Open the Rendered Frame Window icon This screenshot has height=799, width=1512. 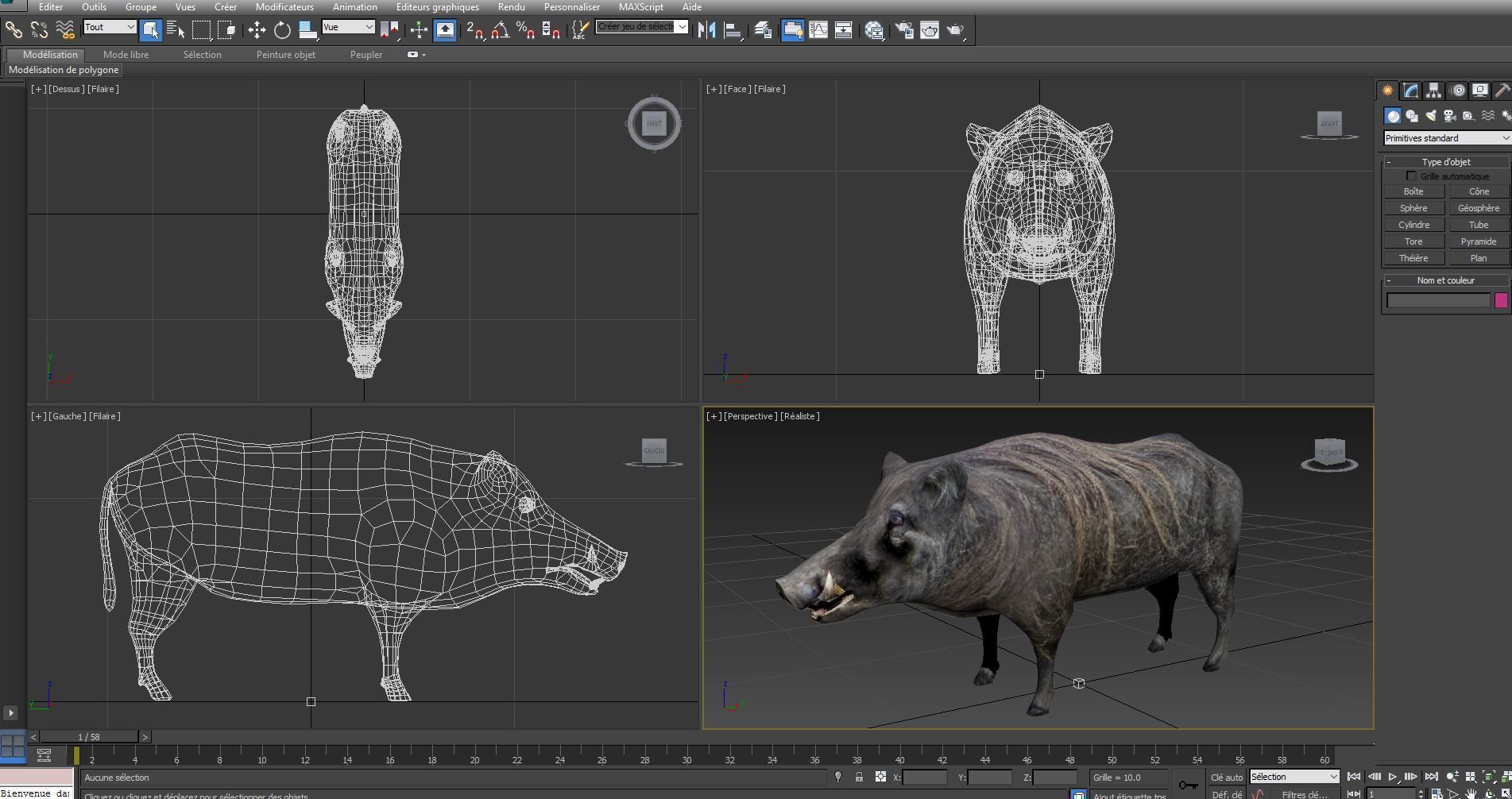930,30
